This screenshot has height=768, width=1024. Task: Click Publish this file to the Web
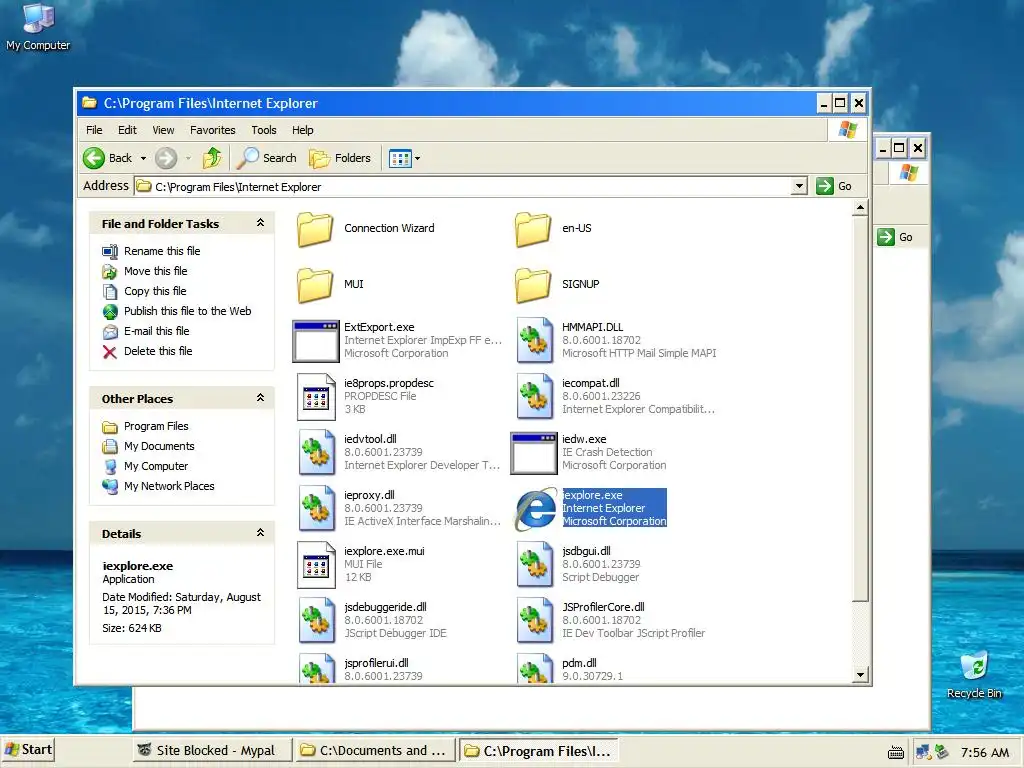tap(187, 311)
